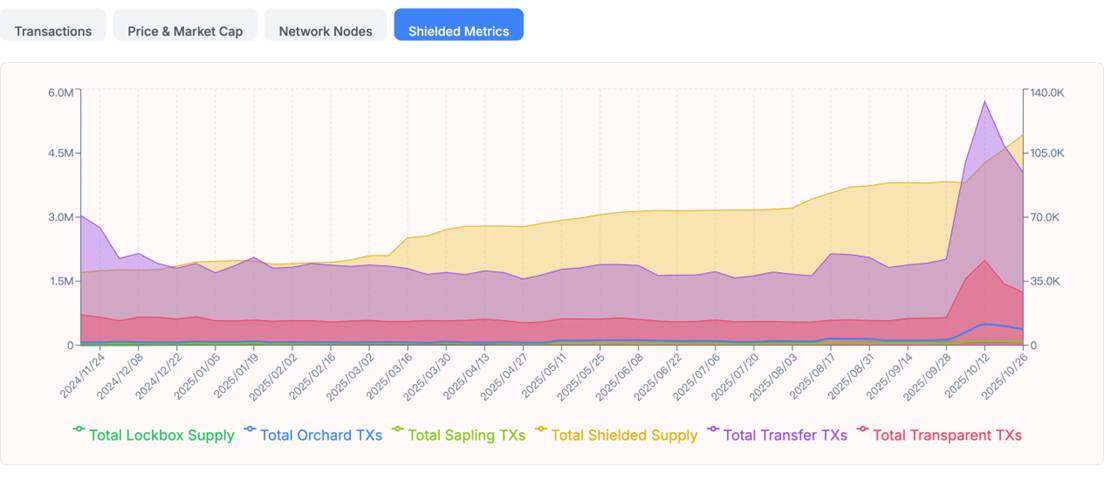Click the green Total Lockbox Supply legend marker

[79, 430]
